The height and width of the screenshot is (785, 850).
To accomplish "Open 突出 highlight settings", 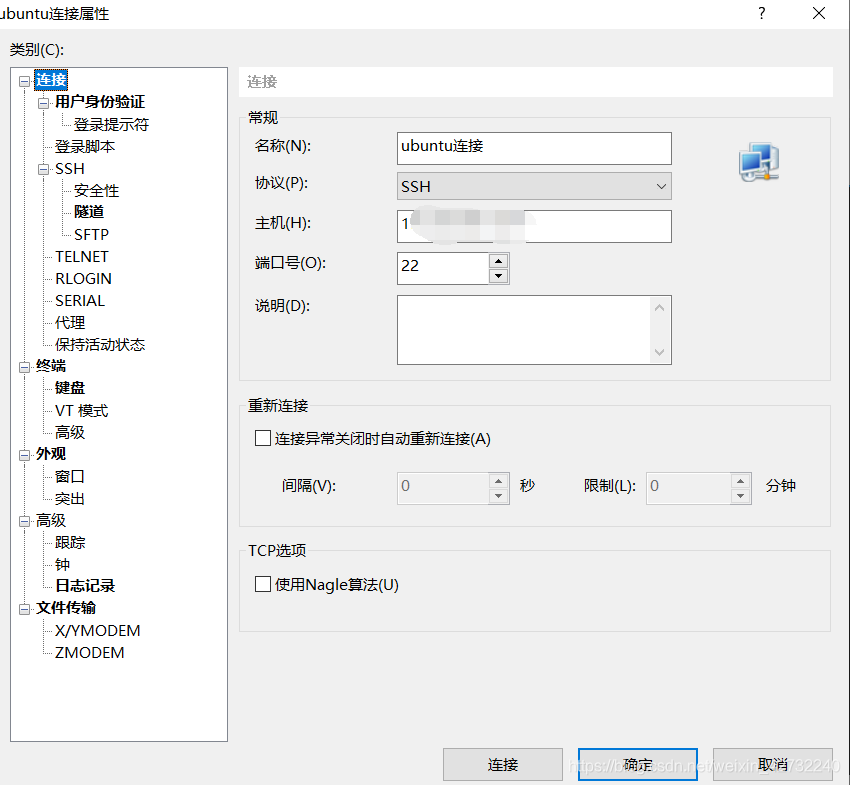I will point(70,498).
